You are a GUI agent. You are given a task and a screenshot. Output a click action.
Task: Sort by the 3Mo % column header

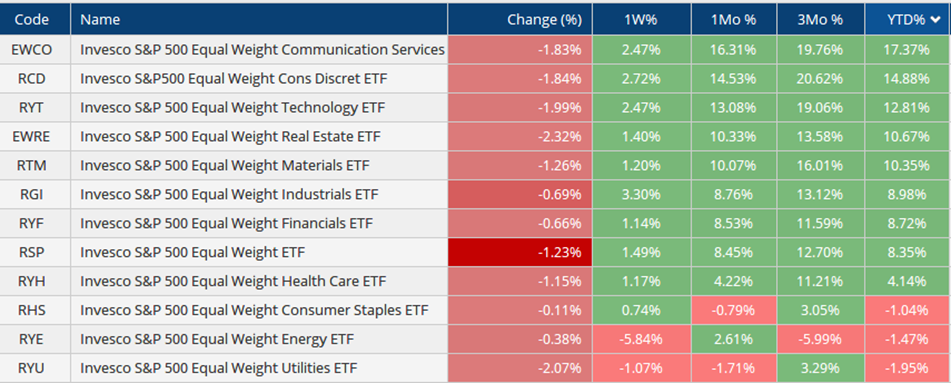(821, 19)
